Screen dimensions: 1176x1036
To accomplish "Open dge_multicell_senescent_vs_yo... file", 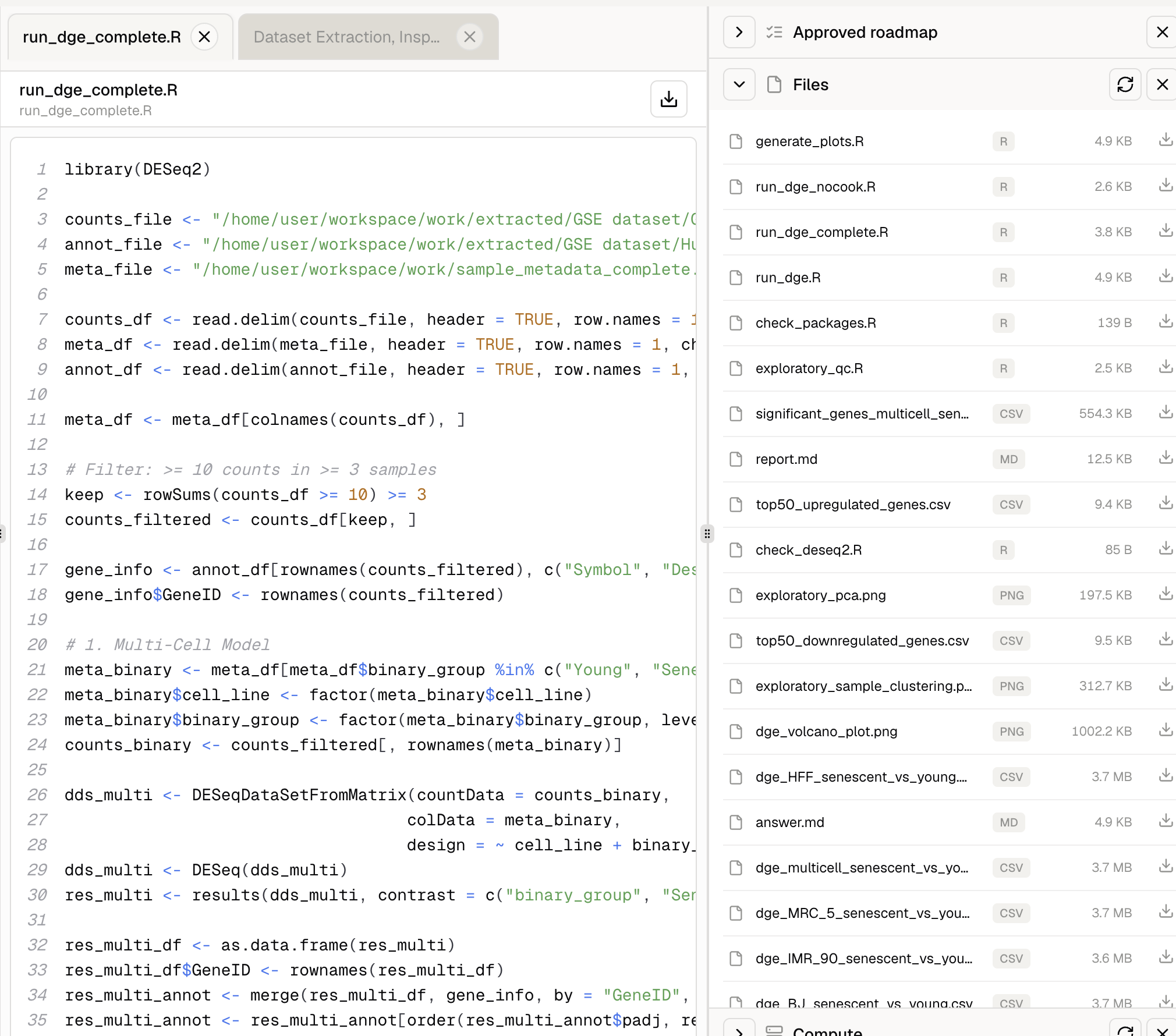I will click(862, 868).
